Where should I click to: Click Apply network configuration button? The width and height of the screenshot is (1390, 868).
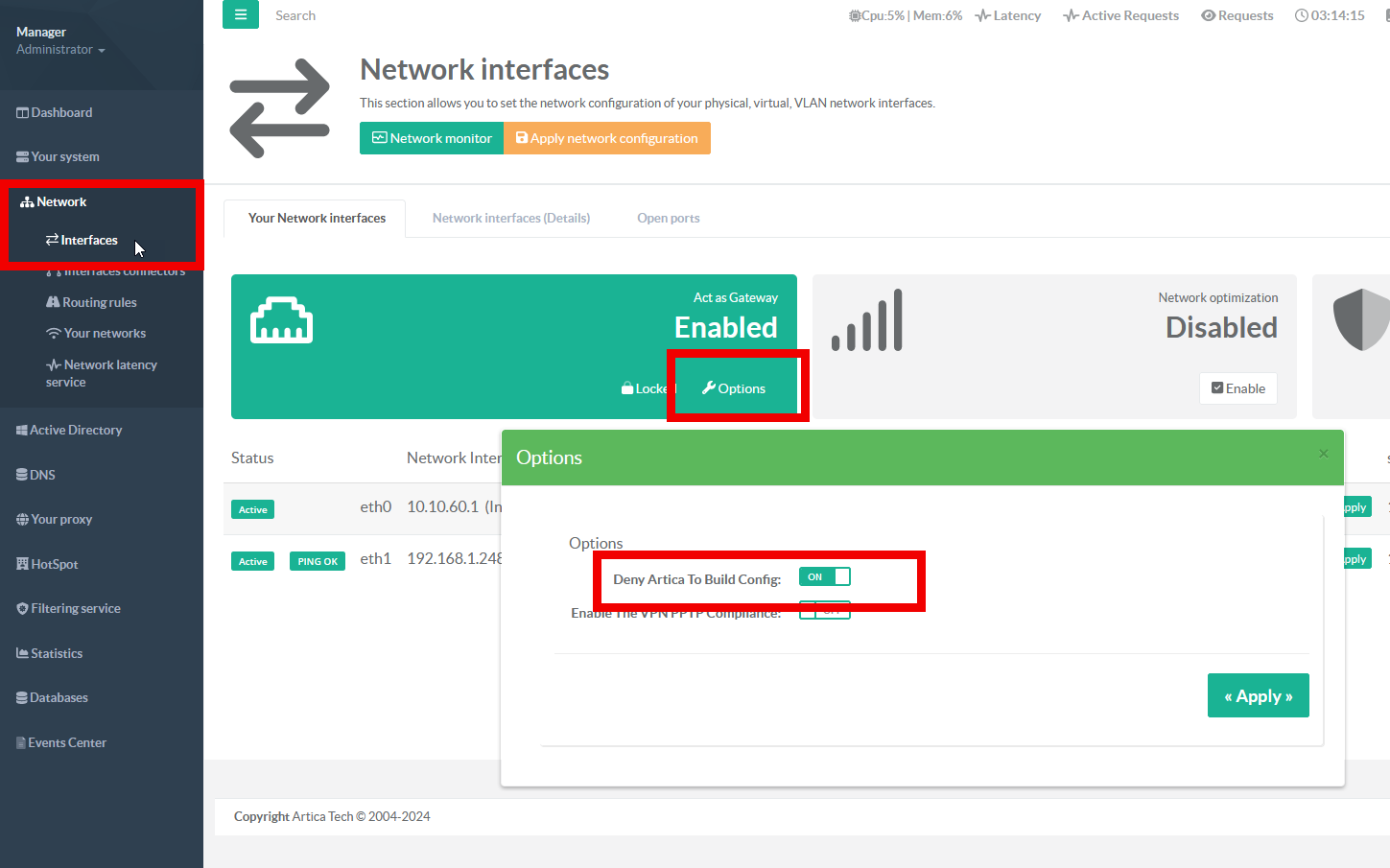tap(606, 138)
